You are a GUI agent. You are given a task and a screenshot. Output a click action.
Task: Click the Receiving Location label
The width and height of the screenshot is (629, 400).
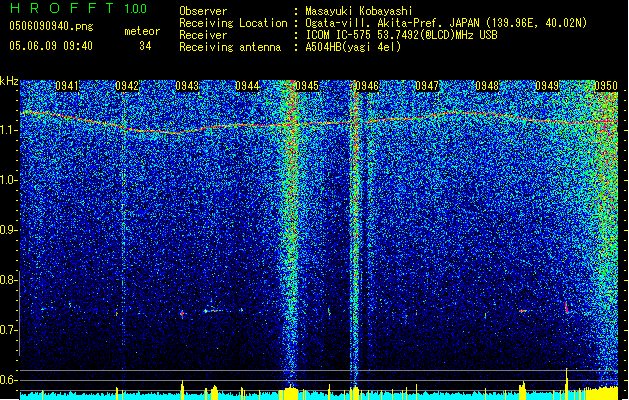point(233,23)
